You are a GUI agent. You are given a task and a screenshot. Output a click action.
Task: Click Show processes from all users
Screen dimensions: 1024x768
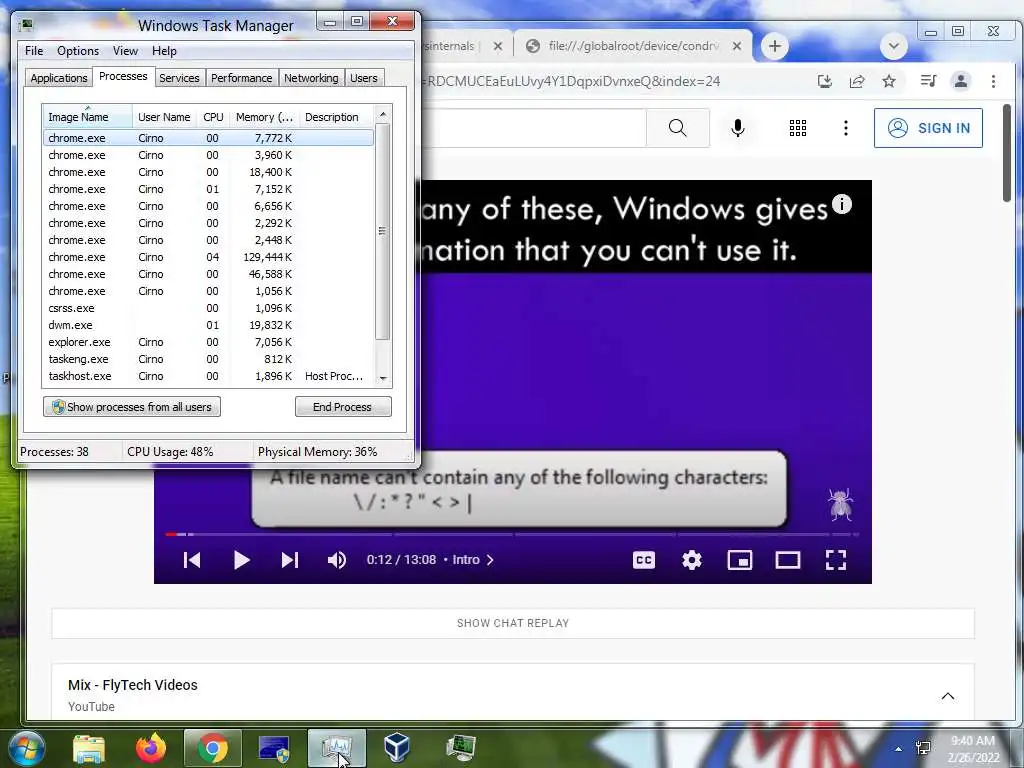[132, 407]
